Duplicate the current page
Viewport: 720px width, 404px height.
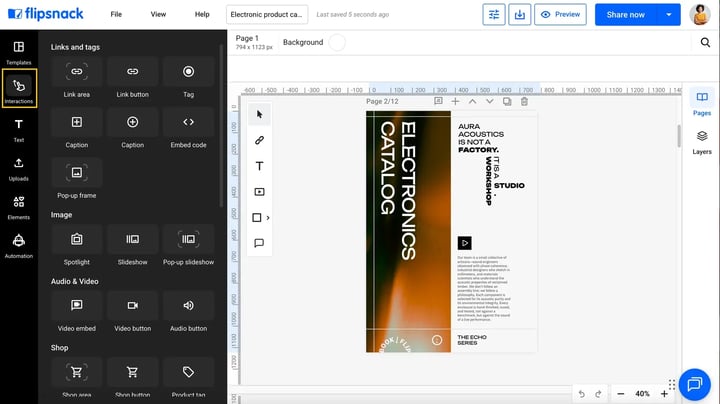pyautogui.click(x=507, y=101)
